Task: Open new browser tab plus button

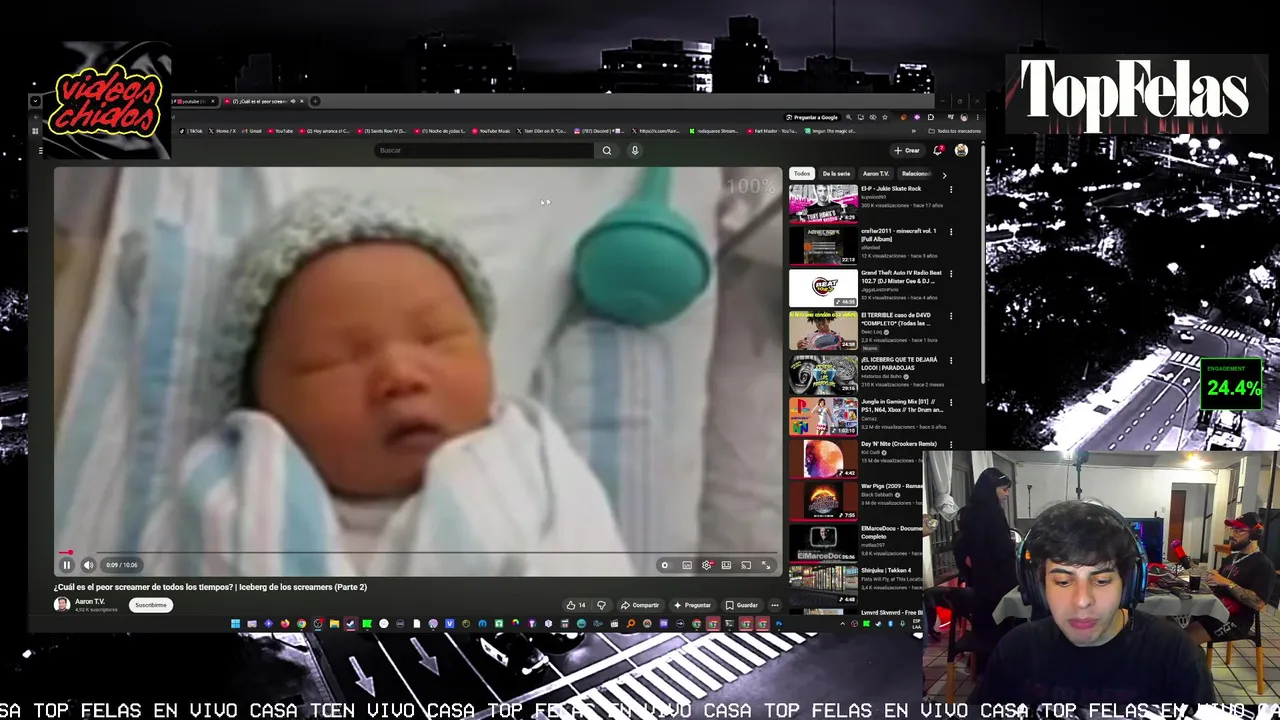Action: pyautogui.click(x=315, y=101)
